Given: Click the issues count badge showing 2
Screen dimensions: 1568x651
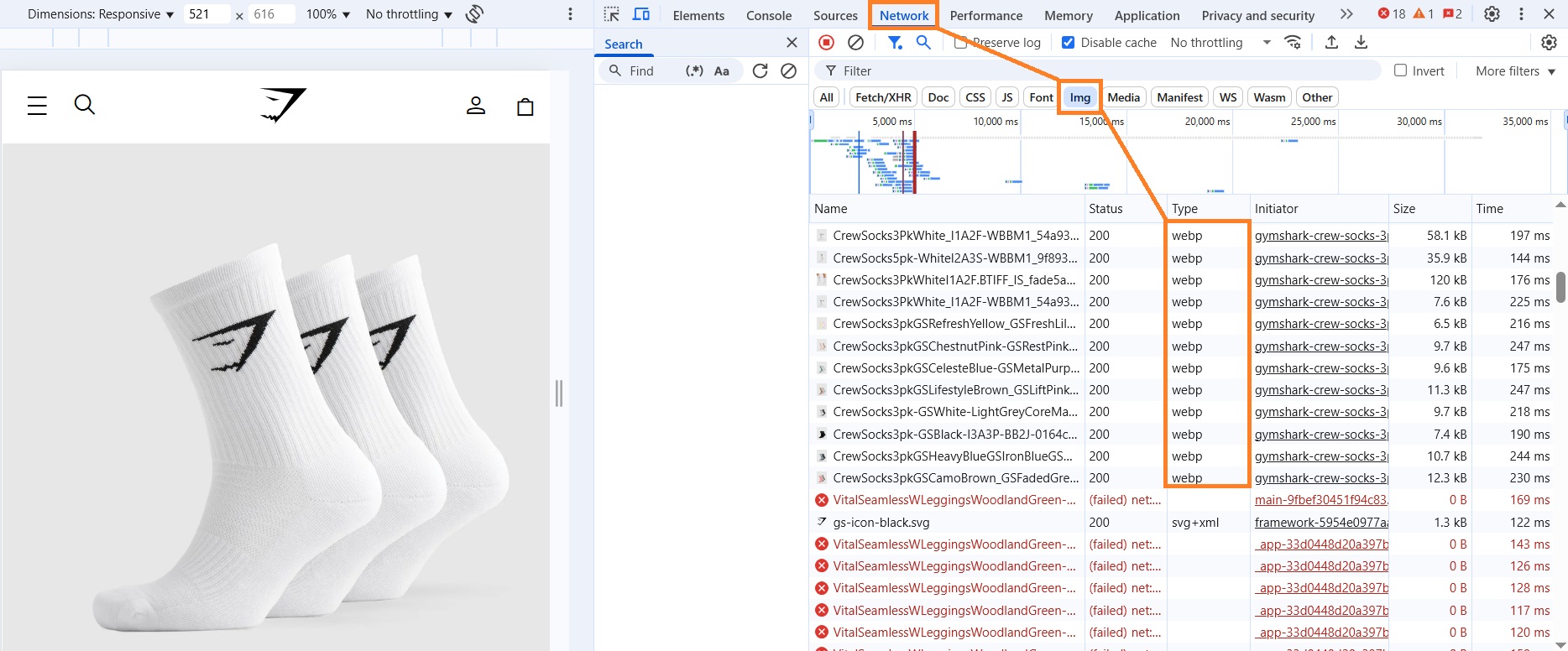Looking at the screenshot, I should click(x=1452, y=14).
